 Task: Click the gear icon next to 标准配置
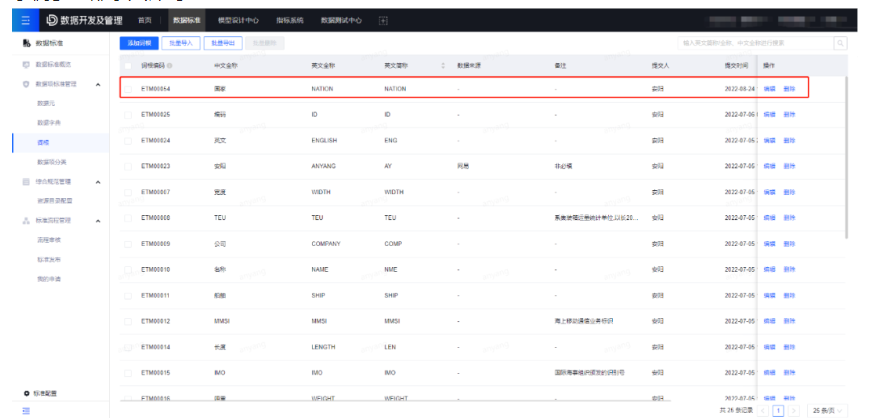(26, 393)
